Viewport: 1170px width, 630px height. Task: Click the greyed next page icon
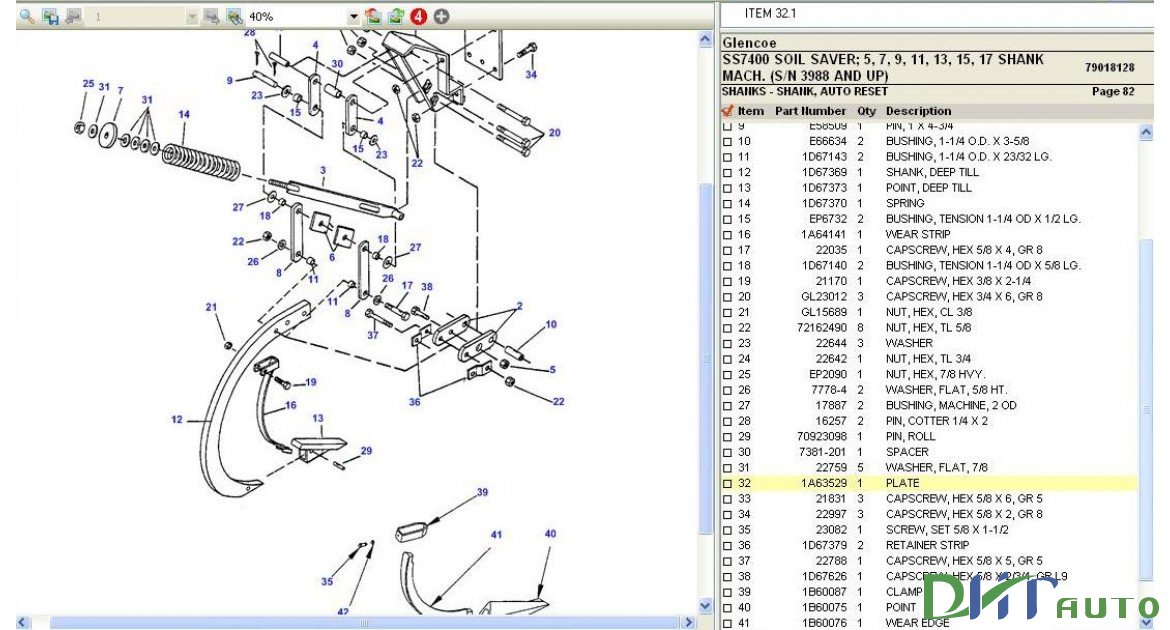click(211, 16)
